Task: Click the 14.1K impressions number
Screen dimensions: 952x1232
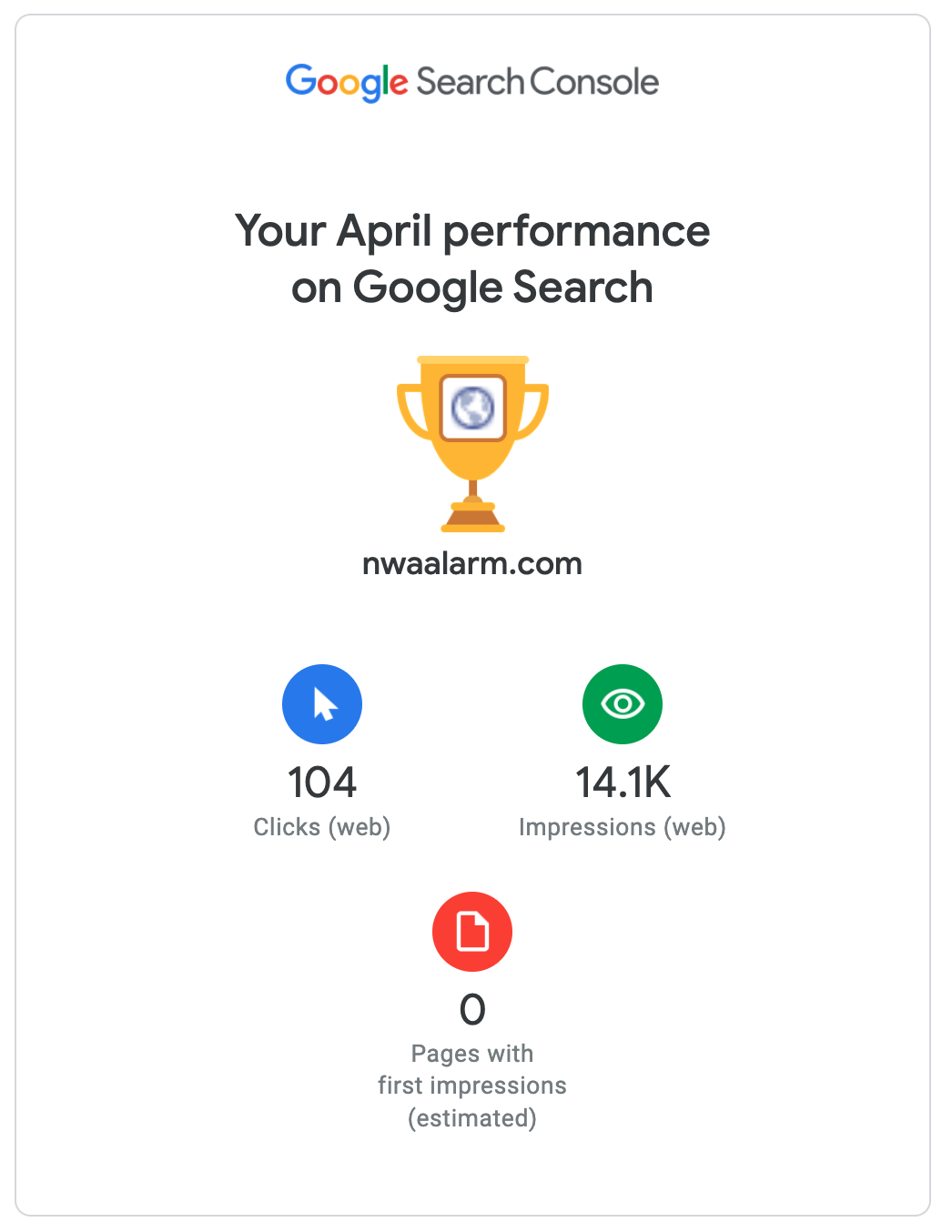Action: pyautogui.click(x=623, y=783)
